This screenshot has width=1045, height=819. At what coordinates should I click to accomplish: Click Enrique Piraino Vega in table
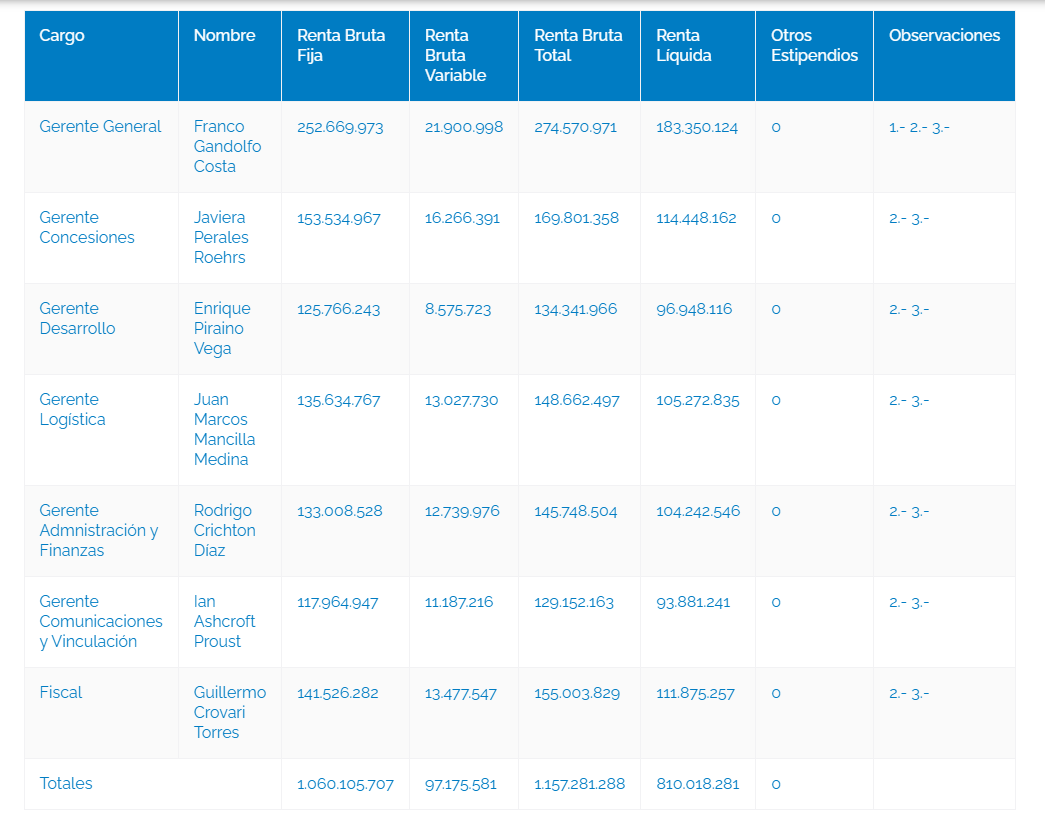pos(222,329)
